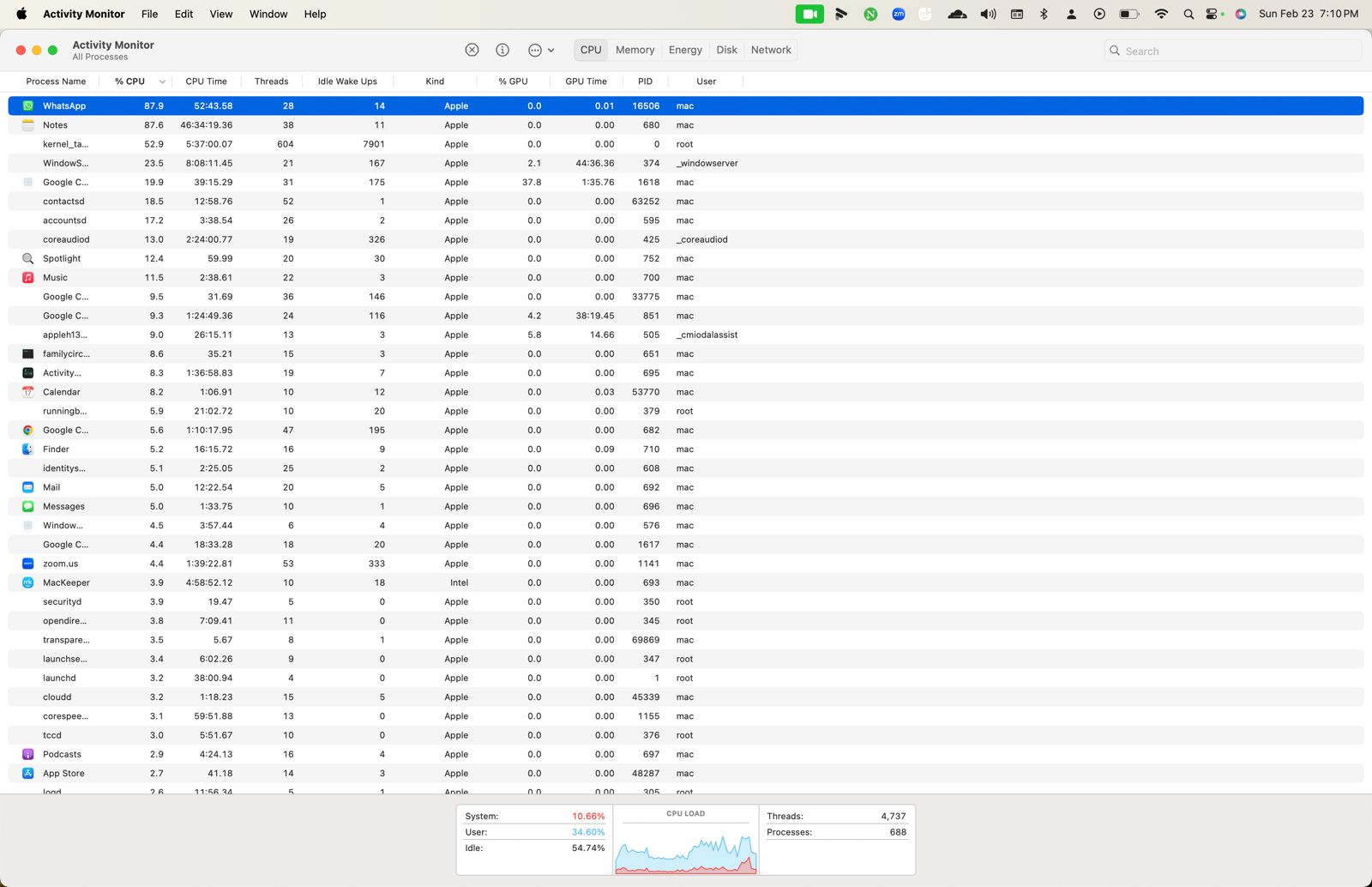Click the Messages app icon in process list
1372x887 pixels.
point(27,506)
